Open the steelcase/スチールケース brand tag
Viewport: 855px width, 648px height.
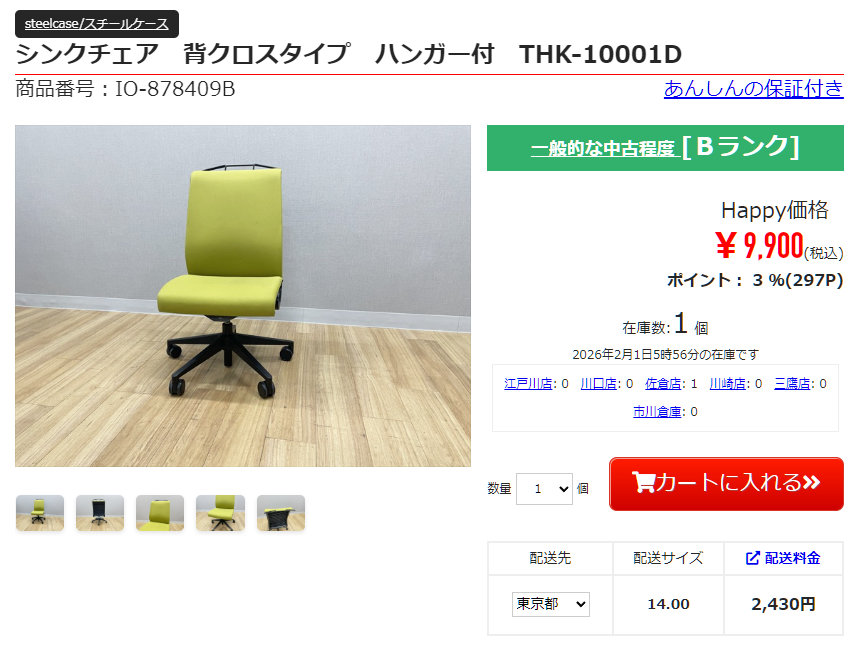click(97, 24)
